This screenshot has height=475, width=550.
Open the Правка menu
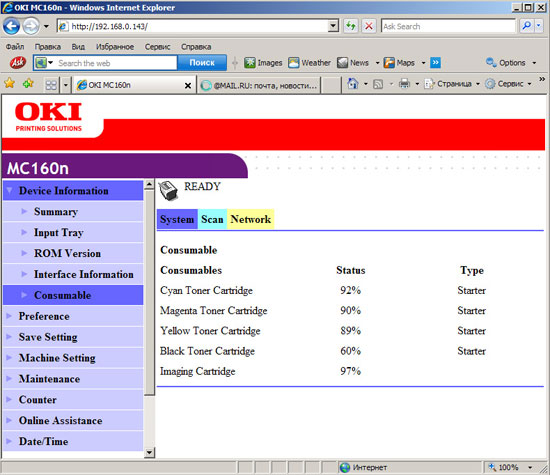[x=47, y=47]
